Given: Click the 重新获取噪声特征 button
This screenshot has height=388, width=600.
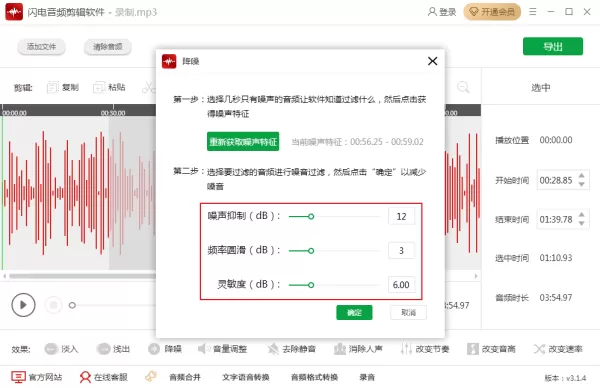Looking at the screenshot, I should point(243,142).
